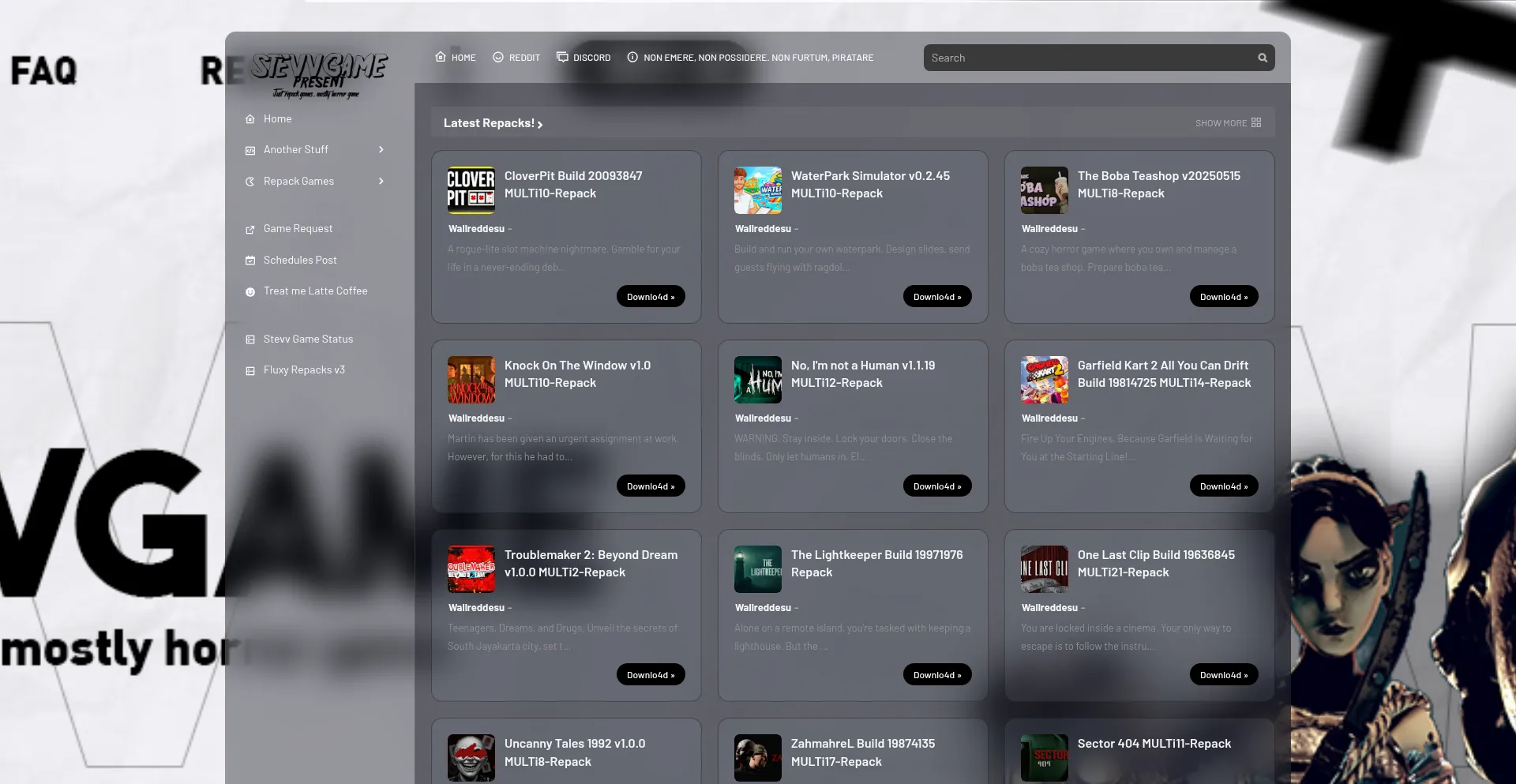The width and height of the screenshot is (1516, 784).
Task: Click the search magnifier icon
Action: coord(1263,58)
